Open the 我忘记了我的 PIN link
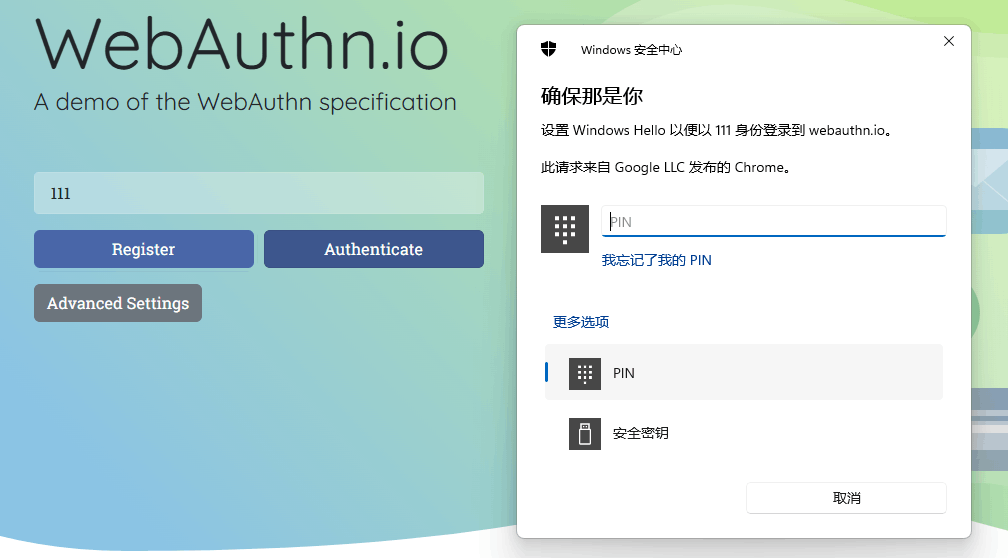The image size is (1008, 558). click(x=656, y=260)
